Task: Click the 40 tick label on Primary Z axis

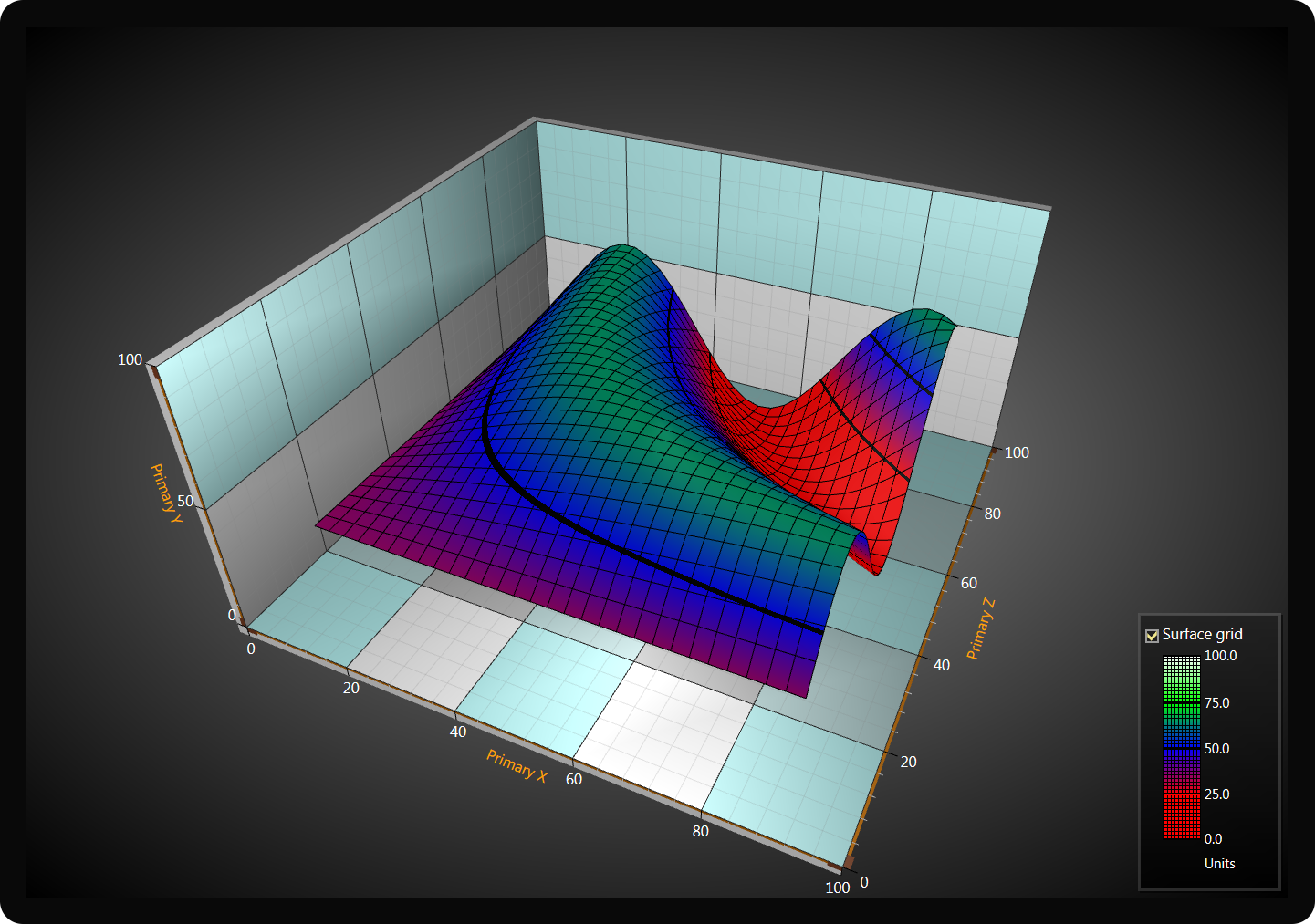Action: tap(941, 665)
